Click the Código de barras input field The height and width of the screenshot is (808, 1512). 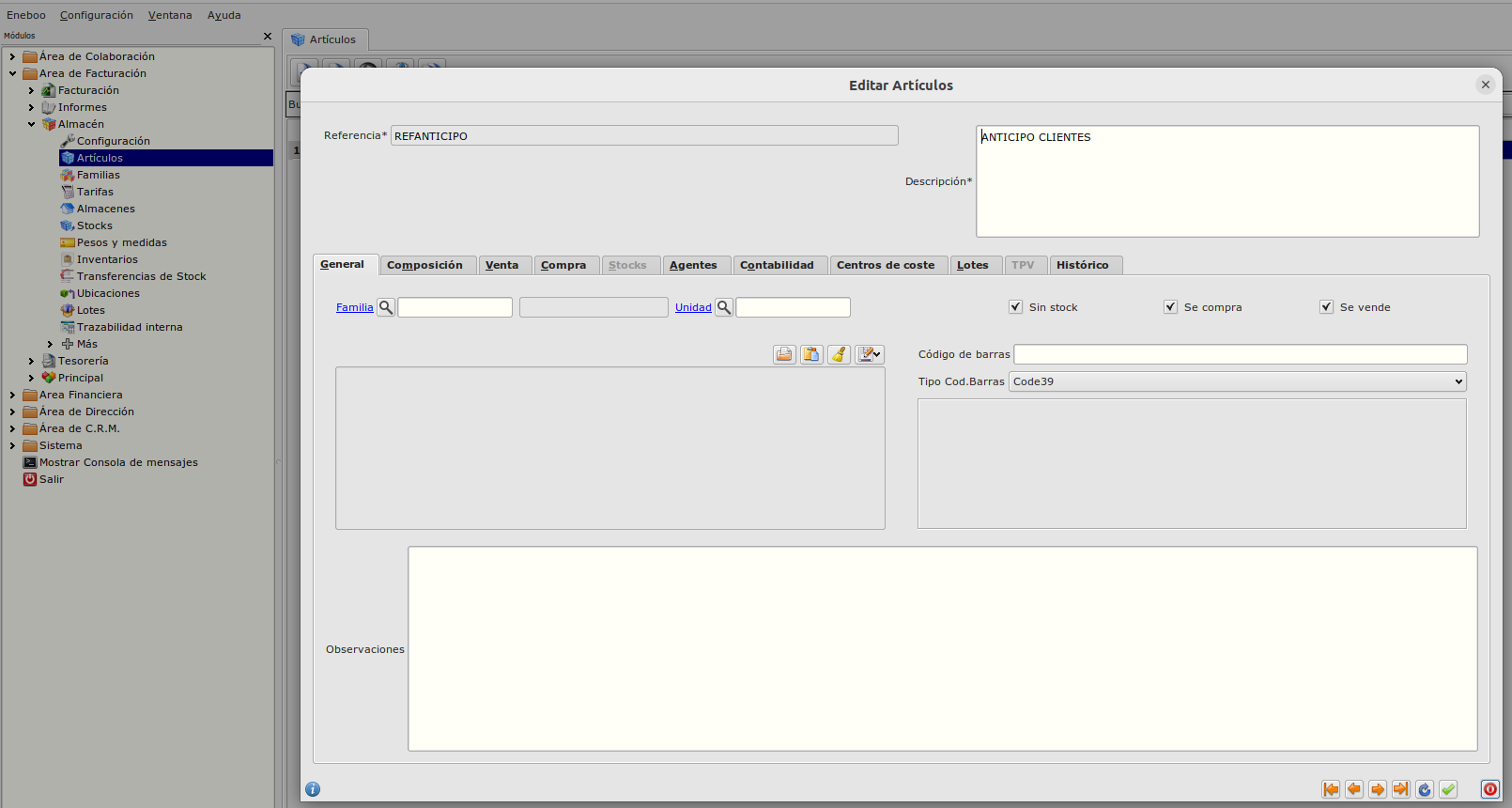1241,354
